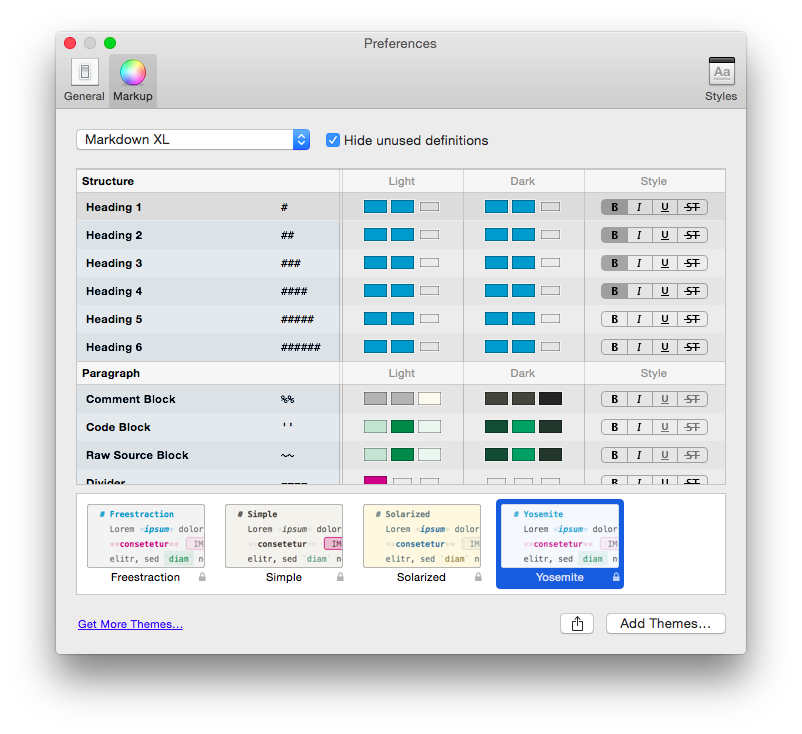
Task: Toggle strikethrough for Heading 5
Action: click(692, 319)
